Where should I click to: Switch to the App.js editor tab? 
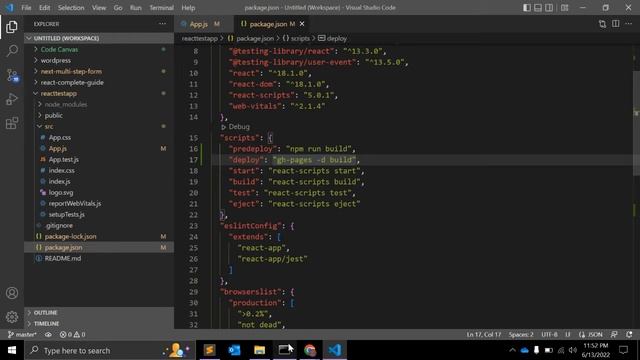click(200, 24)
